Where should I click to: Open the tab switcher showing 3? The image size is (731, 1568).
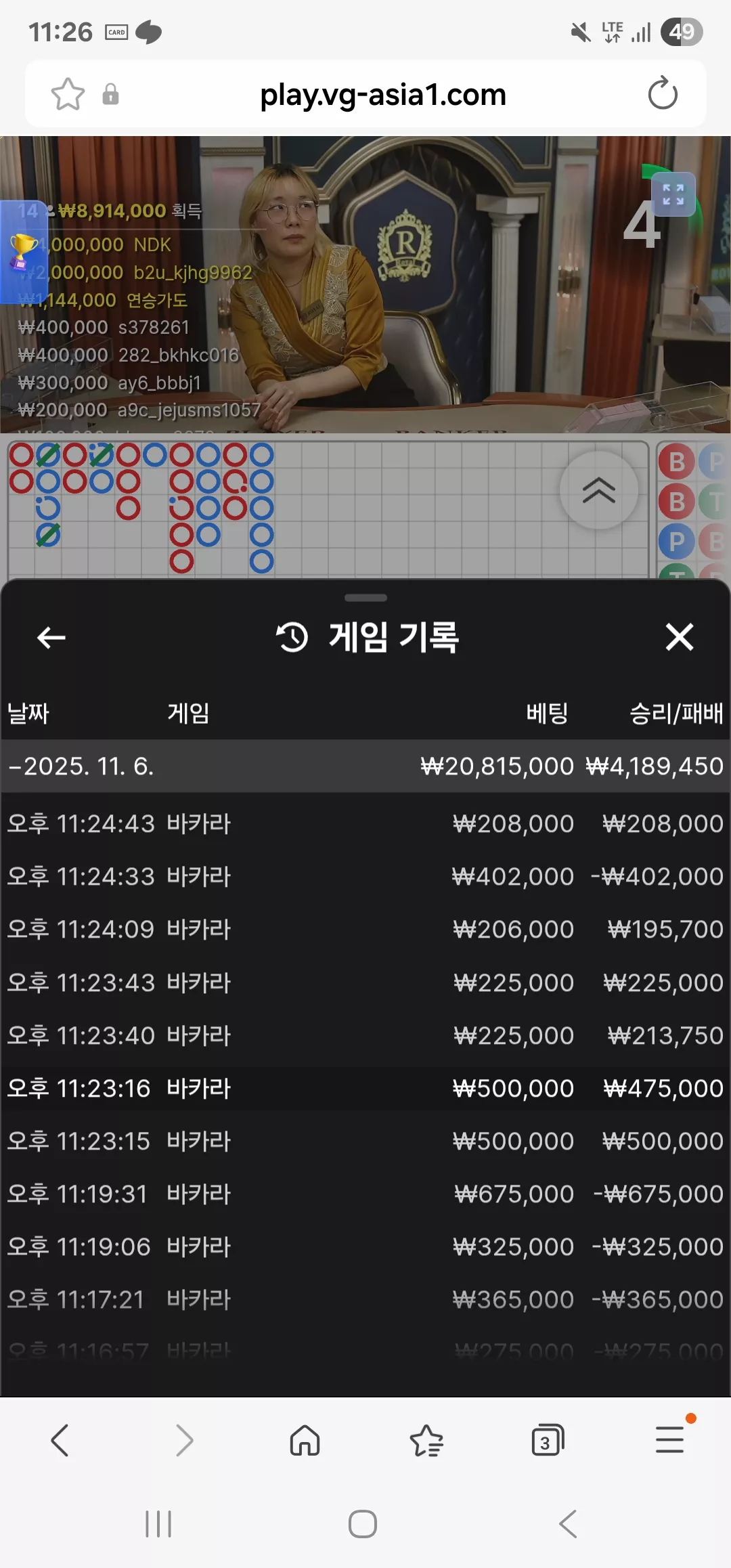coord(548,1440)
